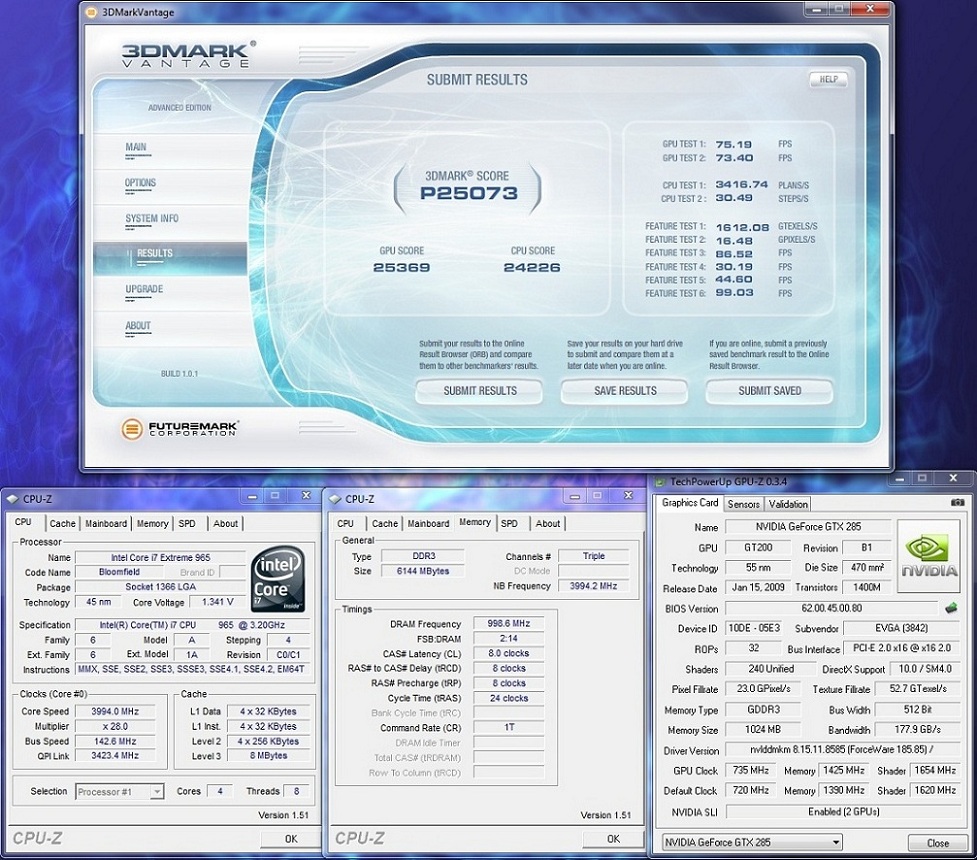The image size is (977, 860).
Task: Click the Futuremark Corporation logo
Action: coord(179,429)
